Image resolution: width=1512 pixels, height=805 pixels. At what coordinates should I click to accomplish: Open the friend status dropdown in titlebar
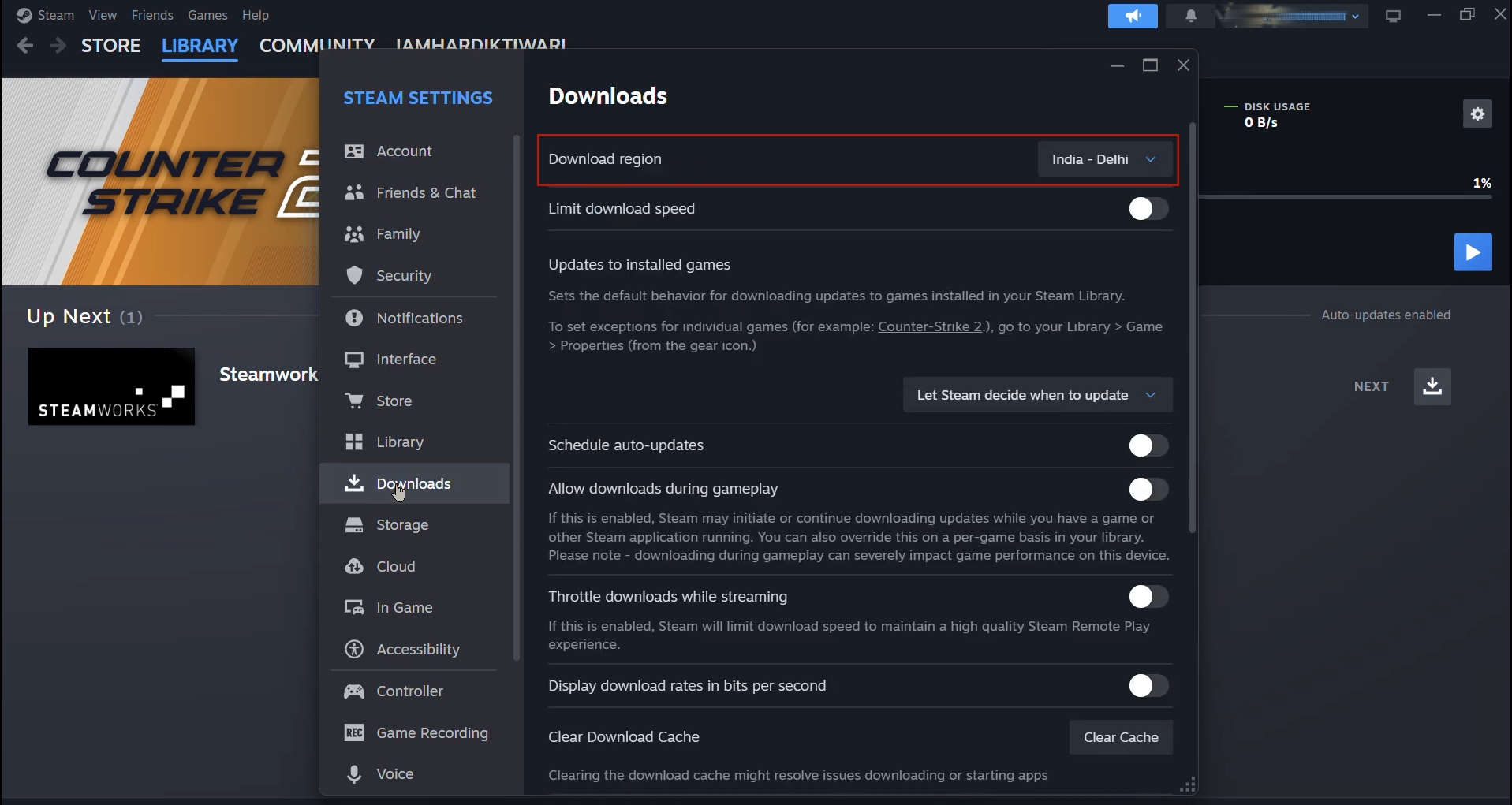pyautogui.click(x=1355, y=15)
